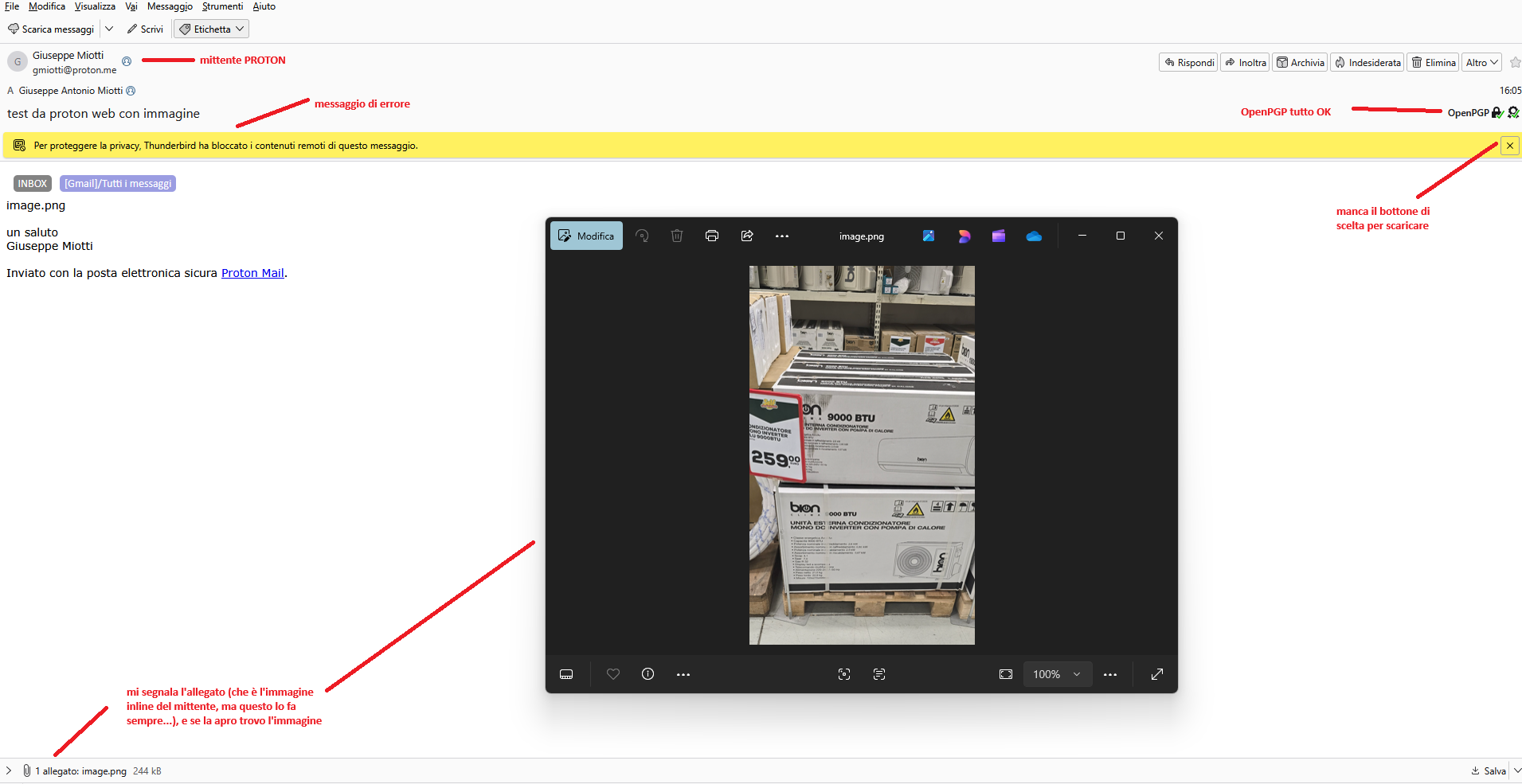
Task: Archive the message with Archivia
Action: coord(1300,63)
